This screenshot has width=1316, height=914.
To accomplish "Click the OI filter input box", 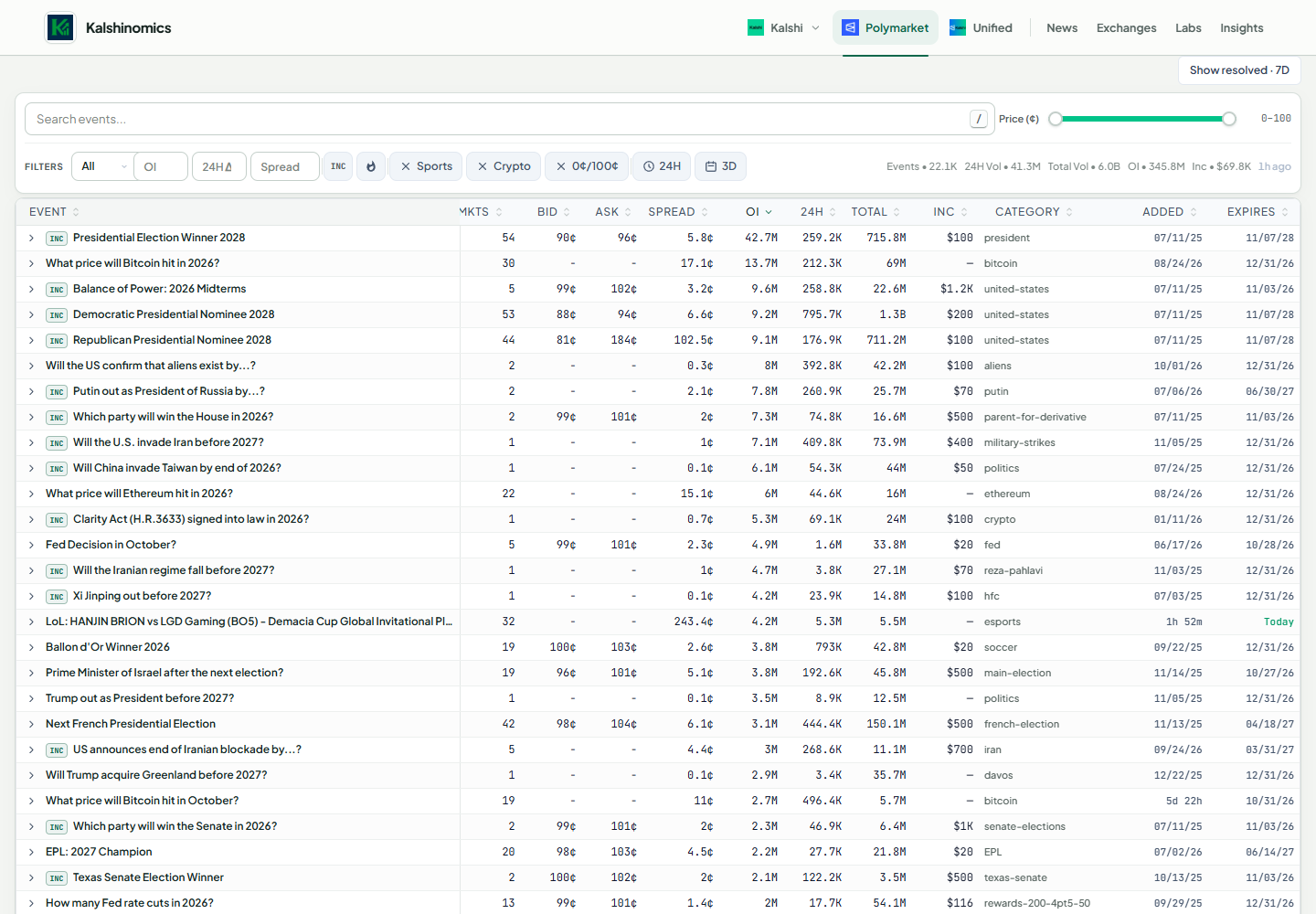I will click(161, 166).
